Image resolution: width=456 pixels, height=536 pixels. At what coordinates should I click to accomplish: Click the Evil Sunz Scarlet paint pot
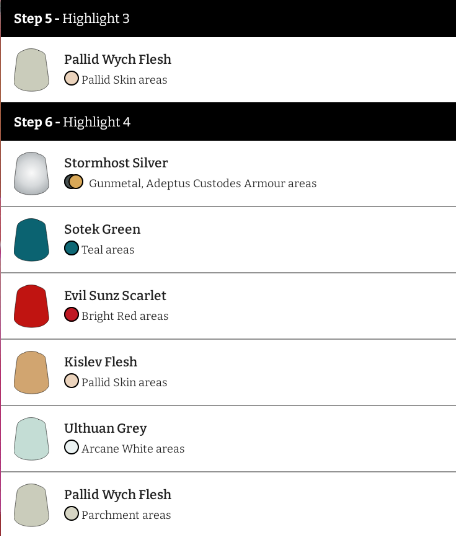point(31,306)
